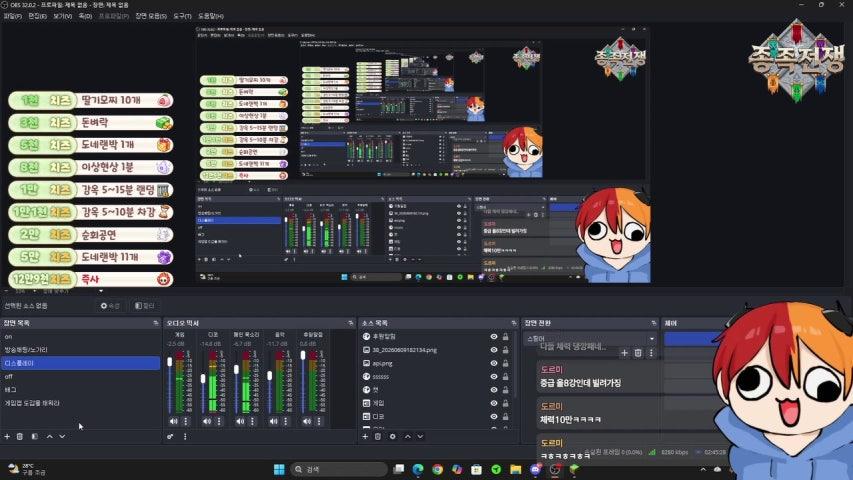Viewport: 853px width, 480px height.
Task: Open the 디코 audio channel options menu
Action: coord(219,421)
